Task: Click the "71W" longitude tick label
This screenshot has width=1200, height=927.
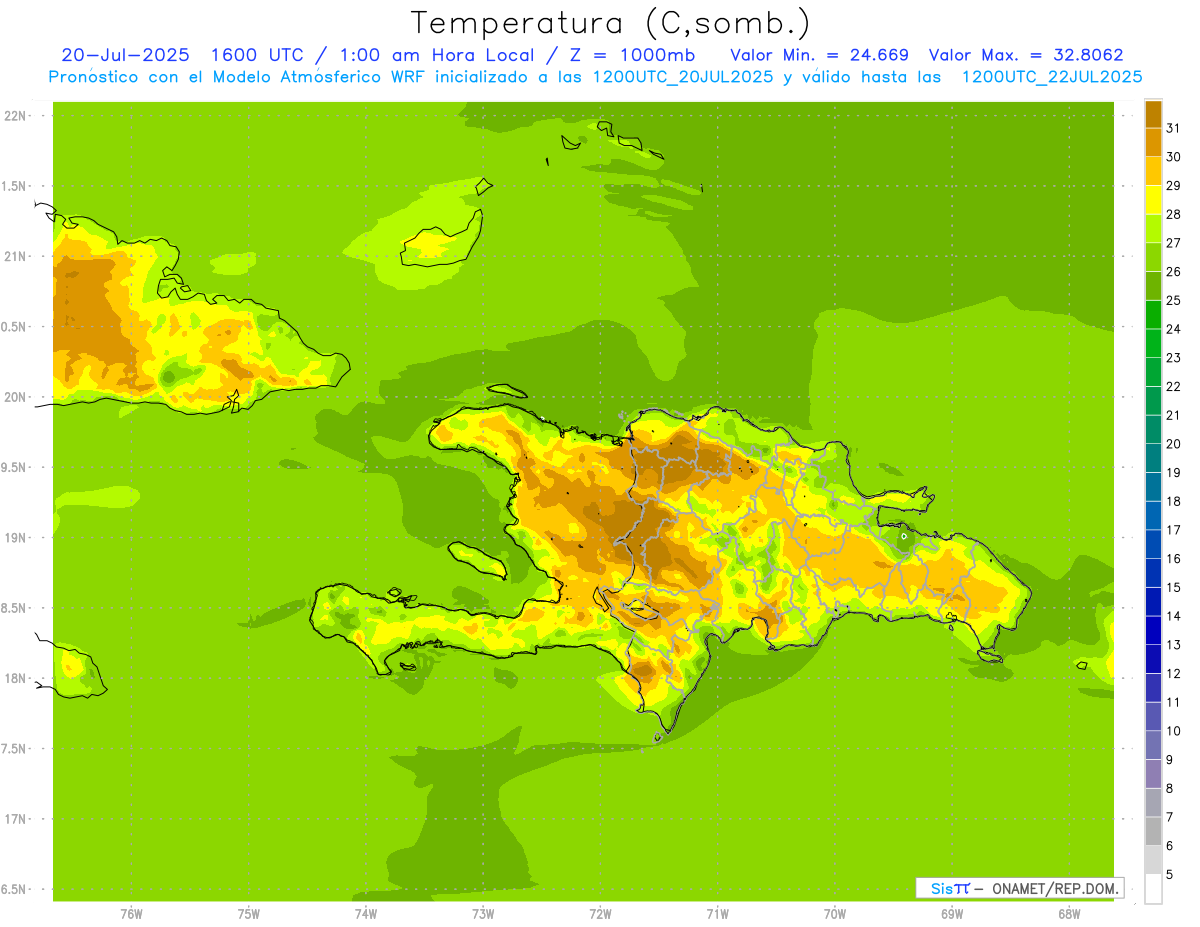Action: (x=717, y=914)
